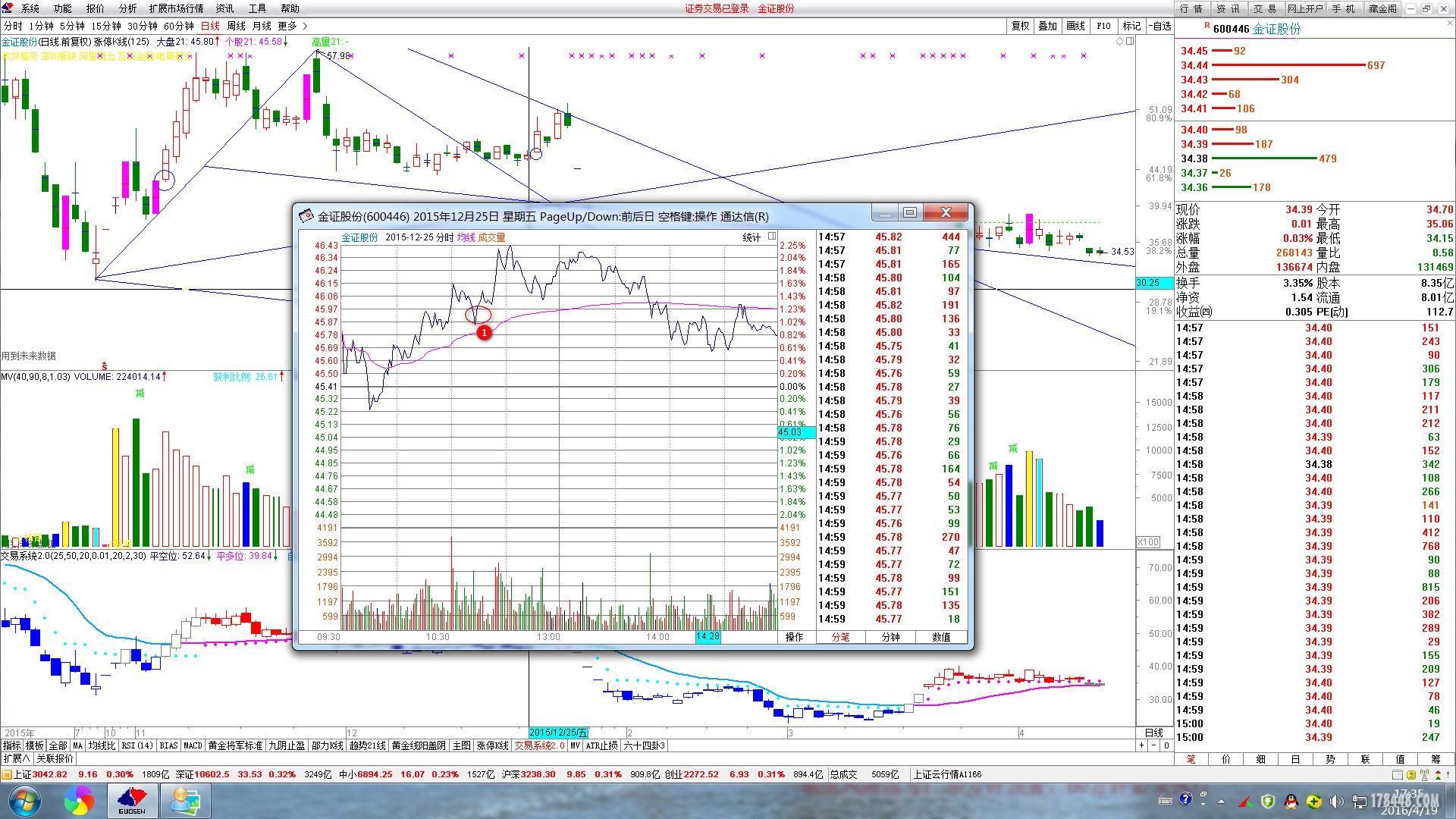Select the 周线 weekly chart period
This screenshot has width=1456, height=819.
click(x=236, y=26)
